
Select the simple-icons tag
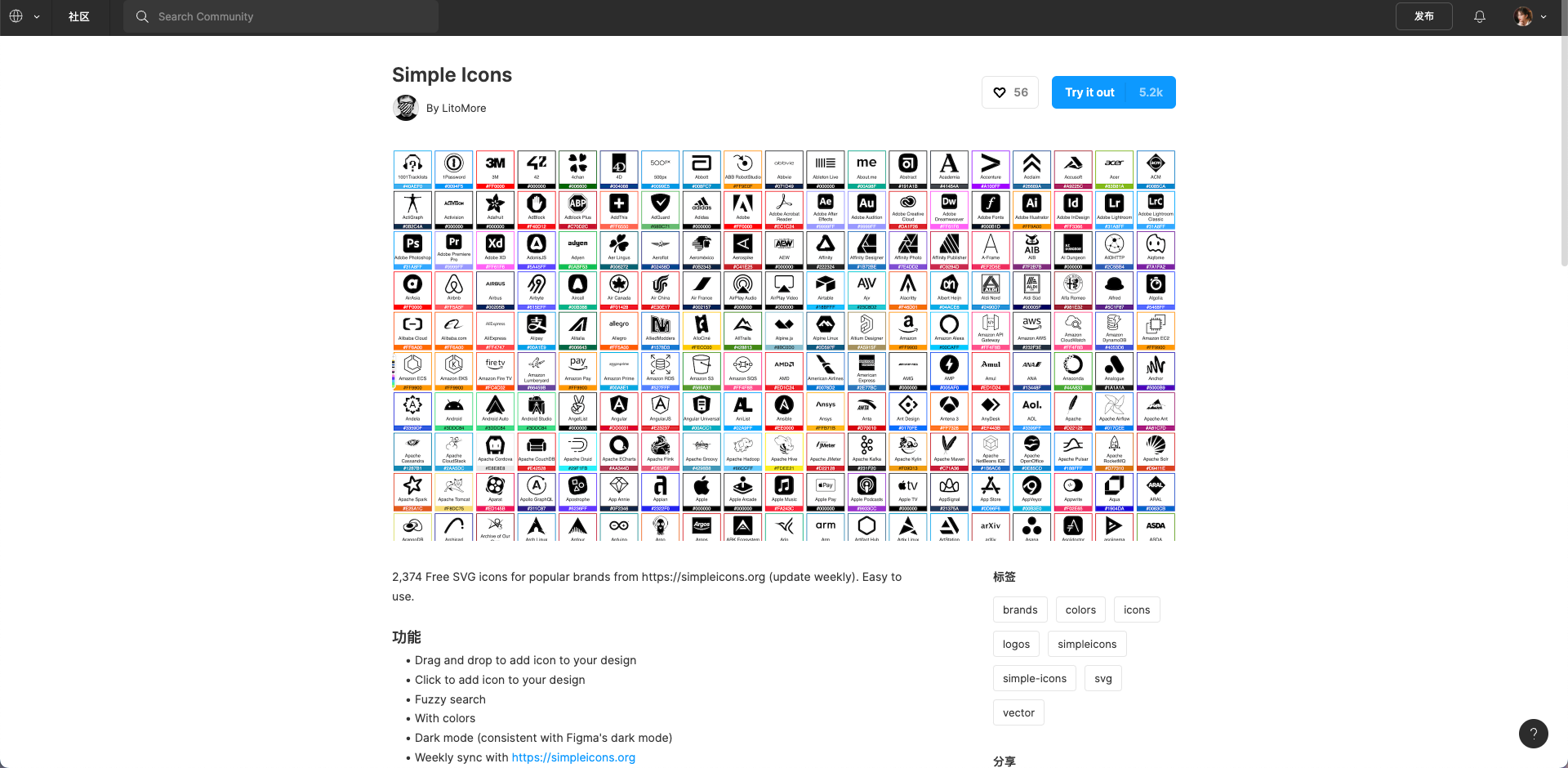(x=1035, y=678)
